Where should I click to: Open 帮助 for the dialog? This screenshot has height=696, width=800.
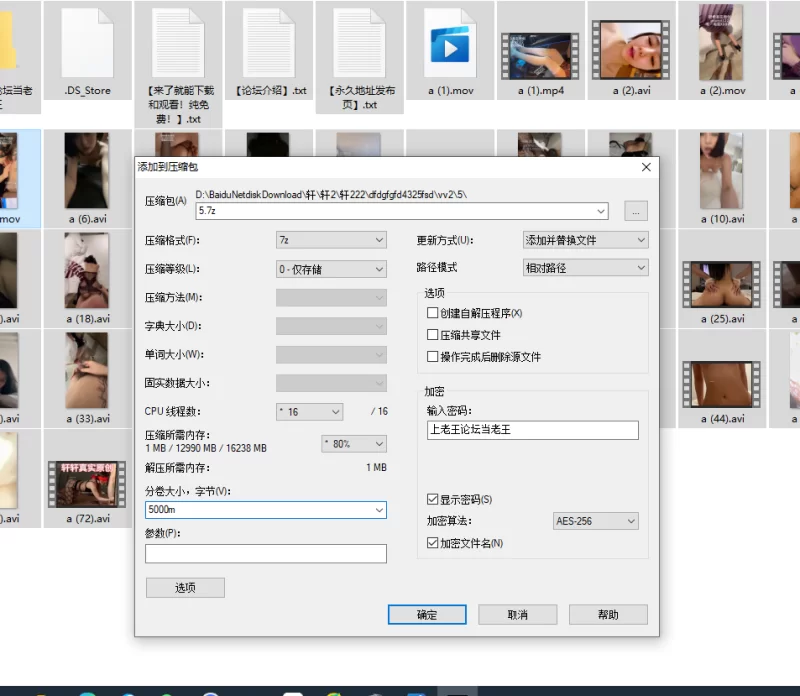click(x=608, y=615)
